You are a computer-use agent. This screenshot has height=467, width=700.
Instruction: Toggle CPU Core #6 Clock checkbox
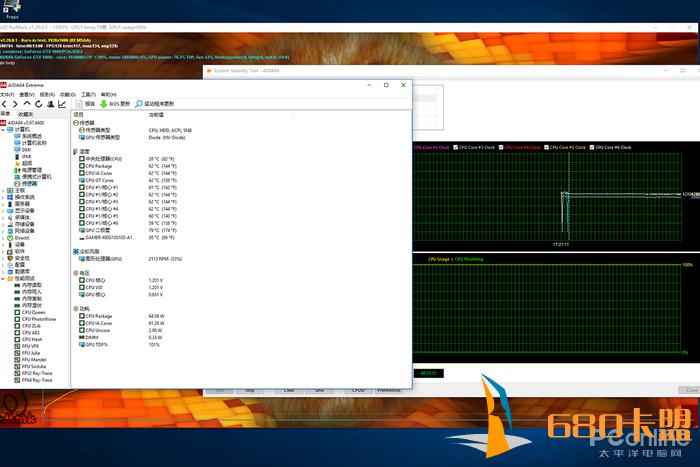pos(592,147)
